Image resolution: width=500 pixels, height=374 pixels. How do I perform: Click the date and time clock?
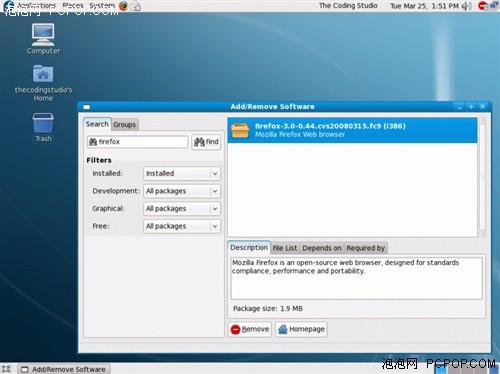tap(424, 6)
